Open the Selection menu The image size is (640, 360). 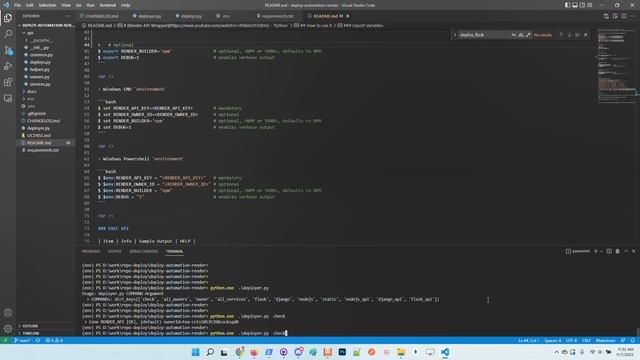47,5
